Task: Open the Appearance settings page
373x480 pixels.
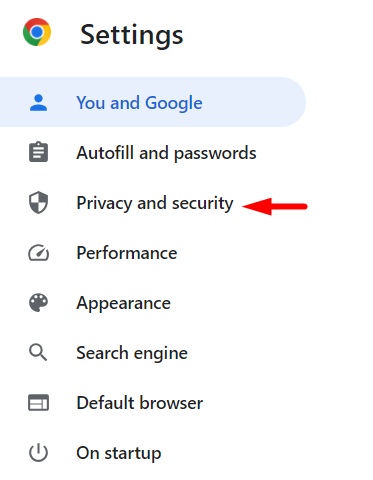Action: tap(123, 303)
